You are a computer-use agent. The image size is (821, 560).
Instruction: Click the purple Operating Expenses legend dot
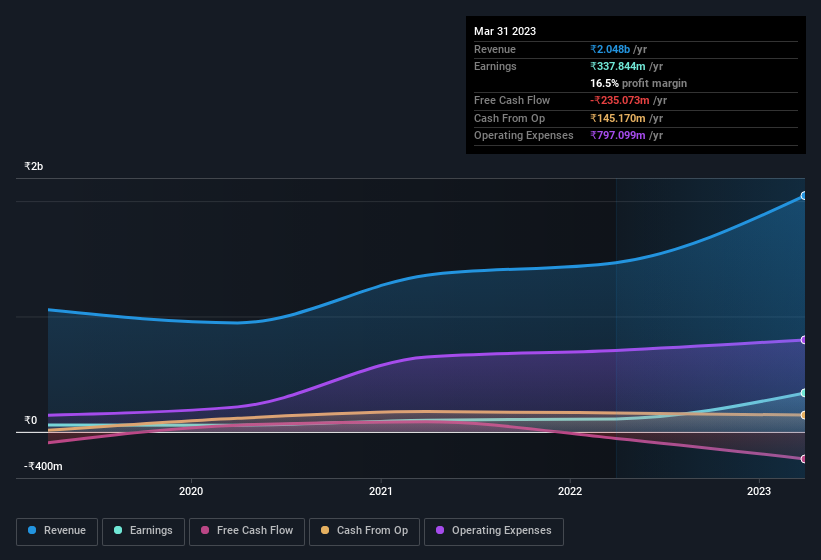tap(440, 530)
